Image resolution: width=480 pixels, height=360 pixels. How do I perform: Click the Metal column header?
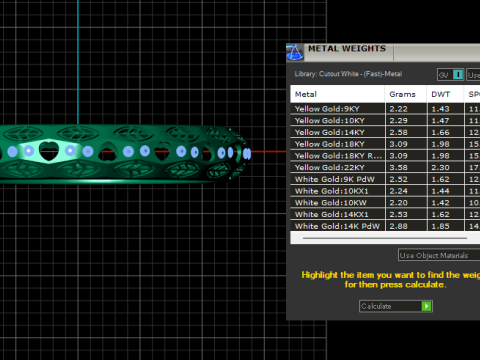pyautogui.click(x=337, y=94)
